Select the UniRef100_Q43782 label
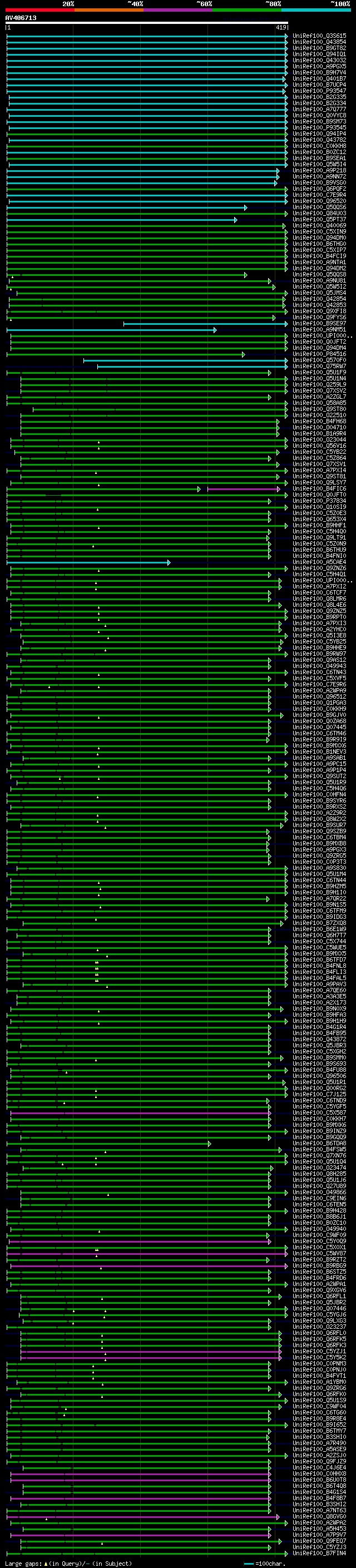This screenshot has width=356, height=1568. (x=319, y=140)
